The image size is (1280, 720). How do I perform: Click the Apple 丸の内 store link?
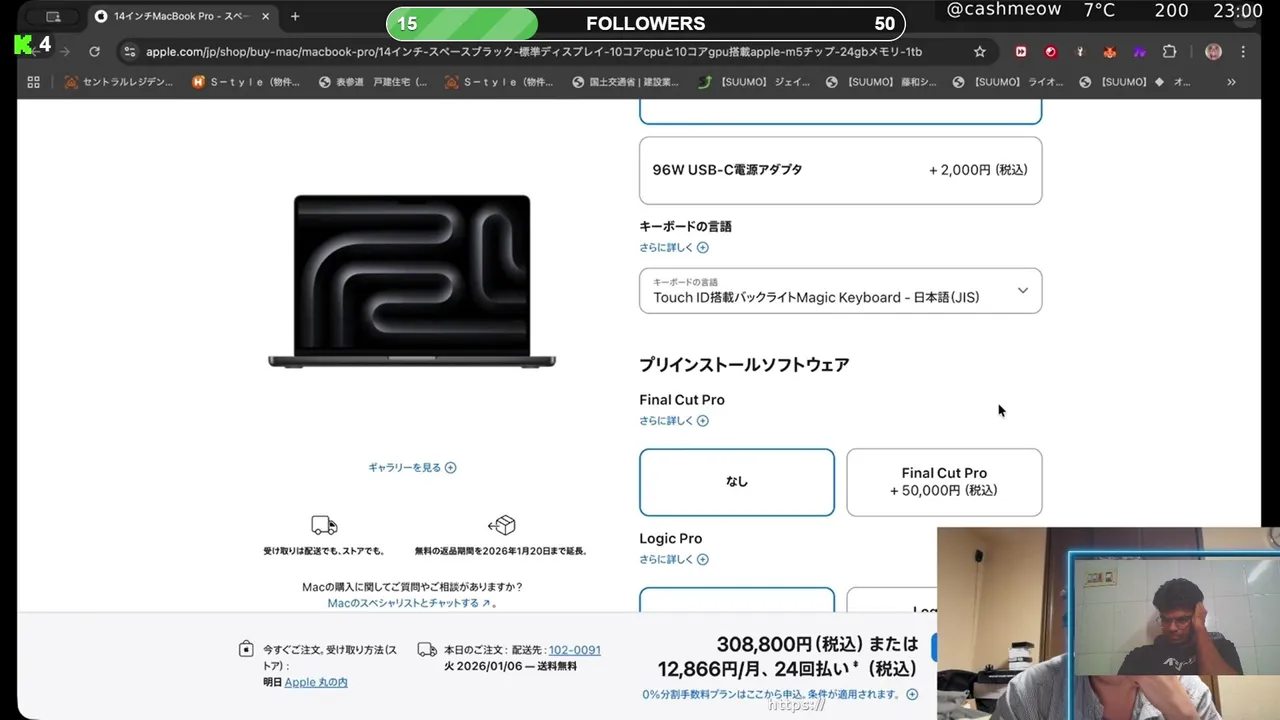pos(316,682)
